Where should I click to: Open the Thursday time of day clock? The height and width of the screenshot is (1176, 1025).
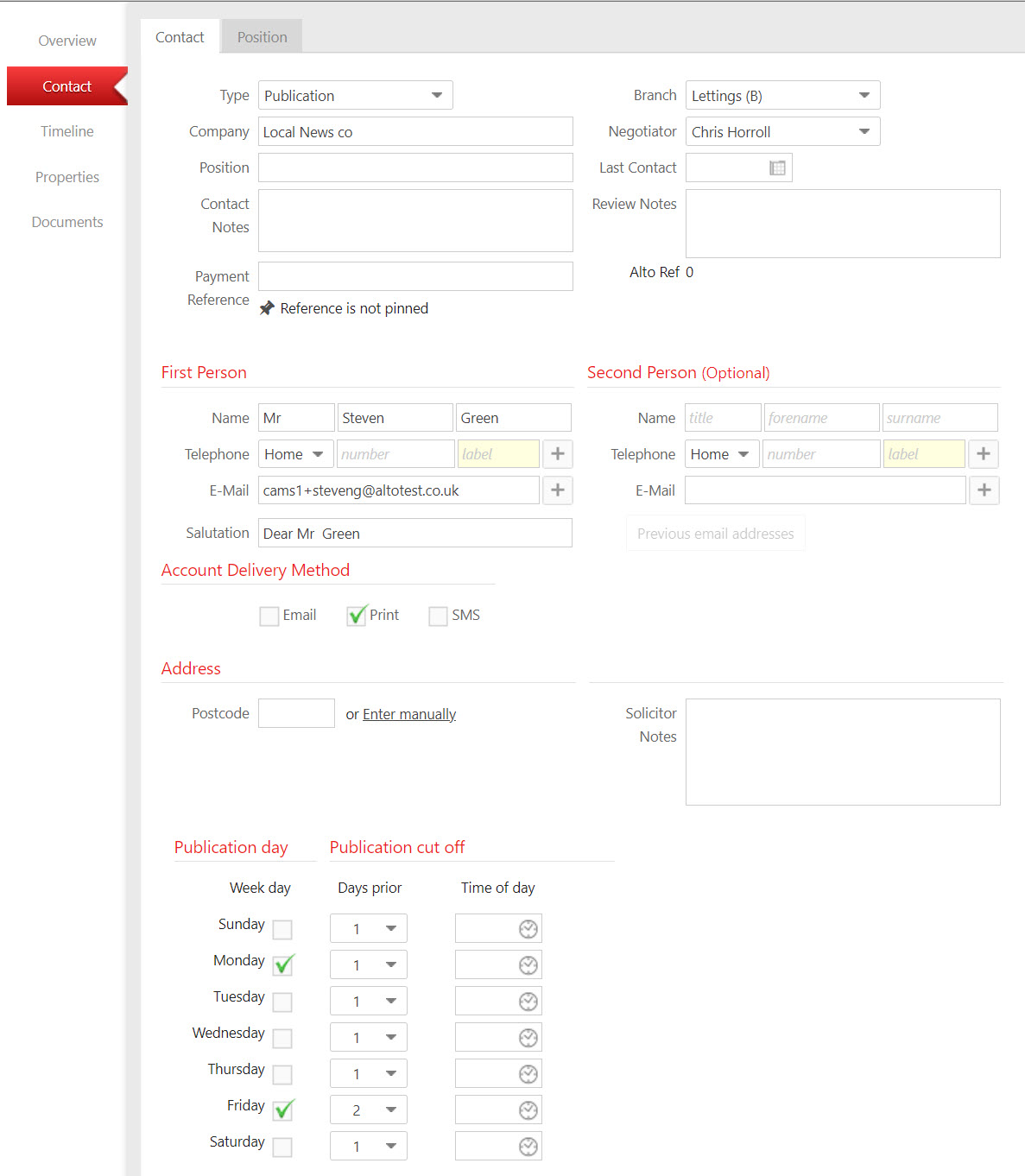[528, 1074]
